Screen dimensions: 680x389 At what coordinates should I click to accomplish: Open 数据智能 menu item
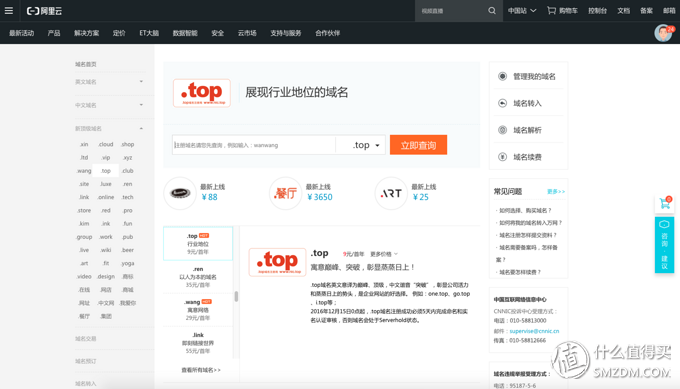pos(185,33)
